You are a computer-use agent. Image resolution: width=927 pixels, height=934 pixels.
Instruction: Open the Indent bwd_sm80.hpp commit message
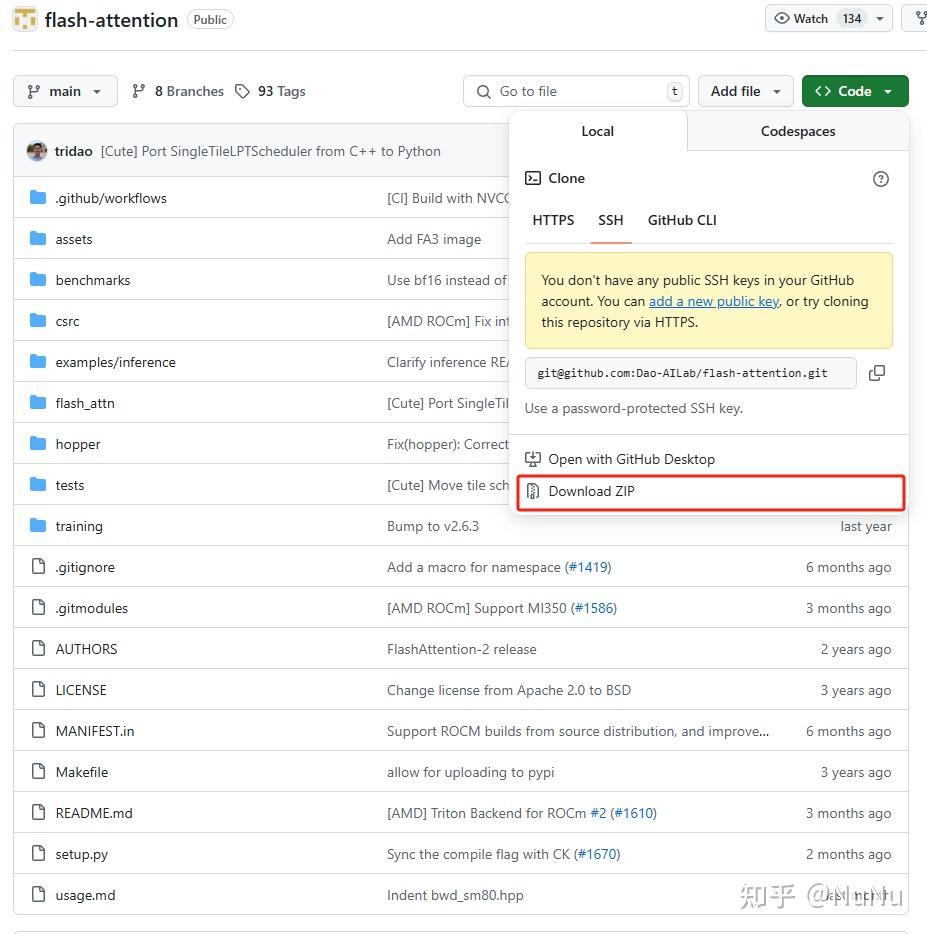455,895
